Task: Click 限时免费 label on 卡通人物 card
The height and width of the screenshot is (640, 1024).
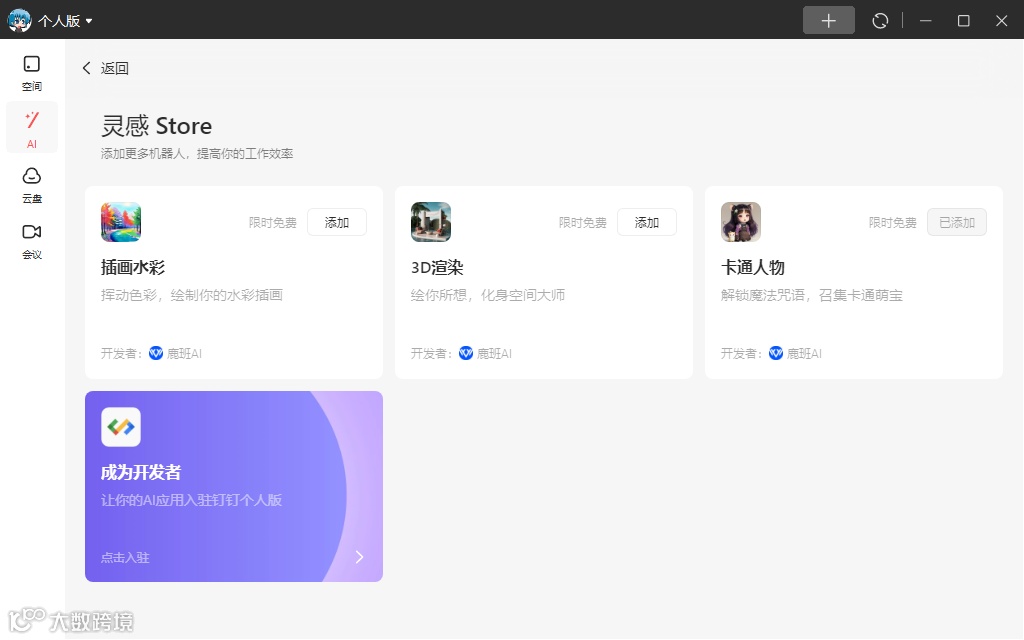Action: (x=893, y=223)
